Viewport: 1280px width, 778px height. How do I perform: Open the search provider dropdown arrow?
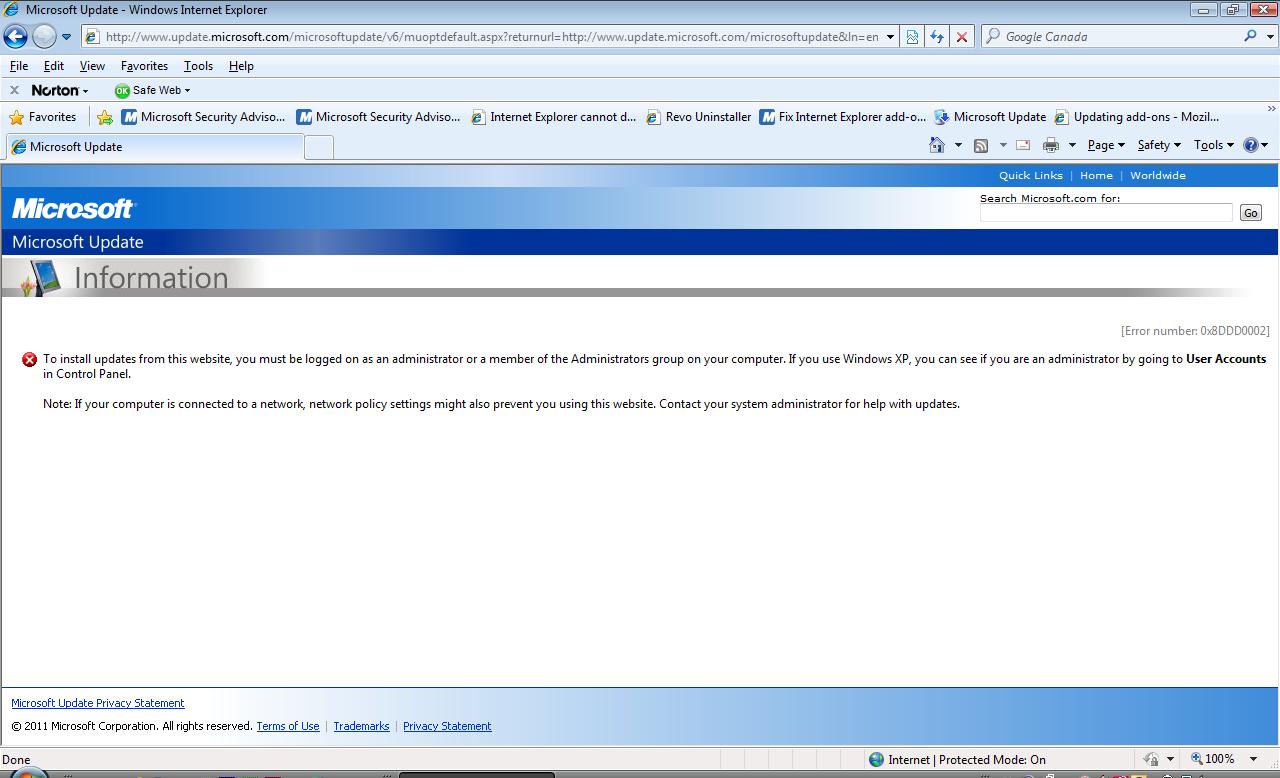tap(1269, 37)
